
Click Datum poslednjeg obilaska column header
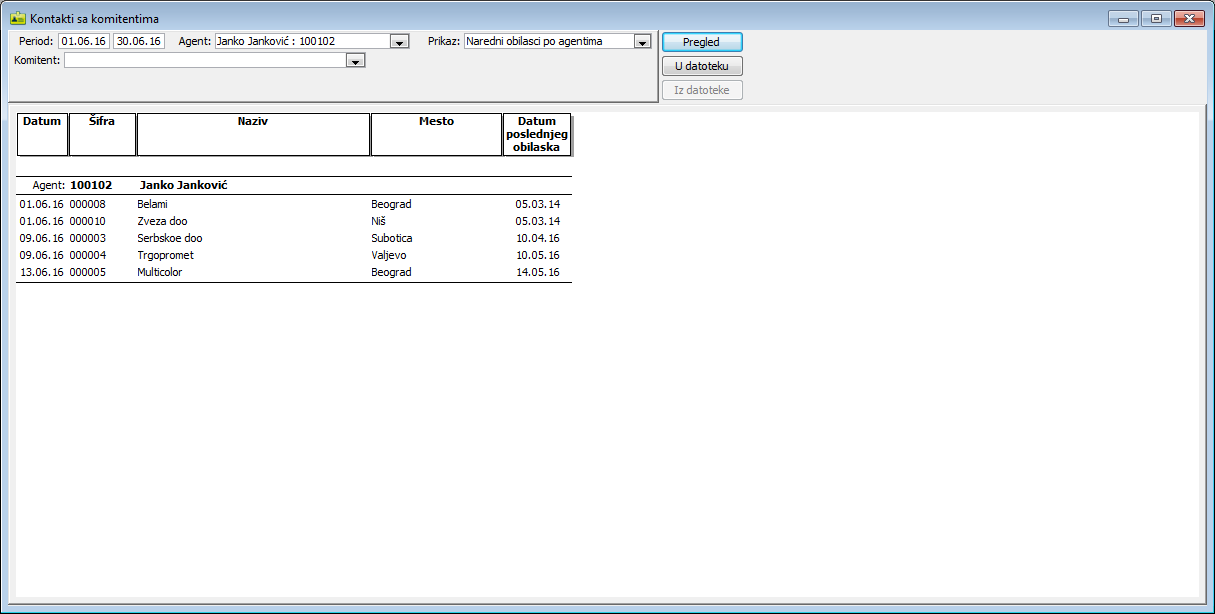(537, 134)
